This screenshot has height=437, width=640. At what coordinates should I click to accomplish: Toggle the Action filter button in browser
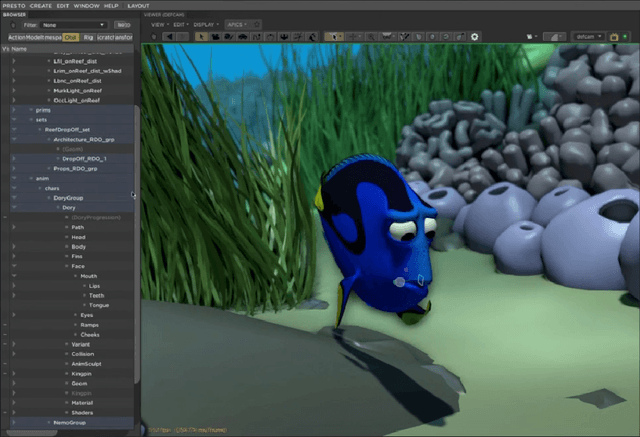[x=17, y=37]
